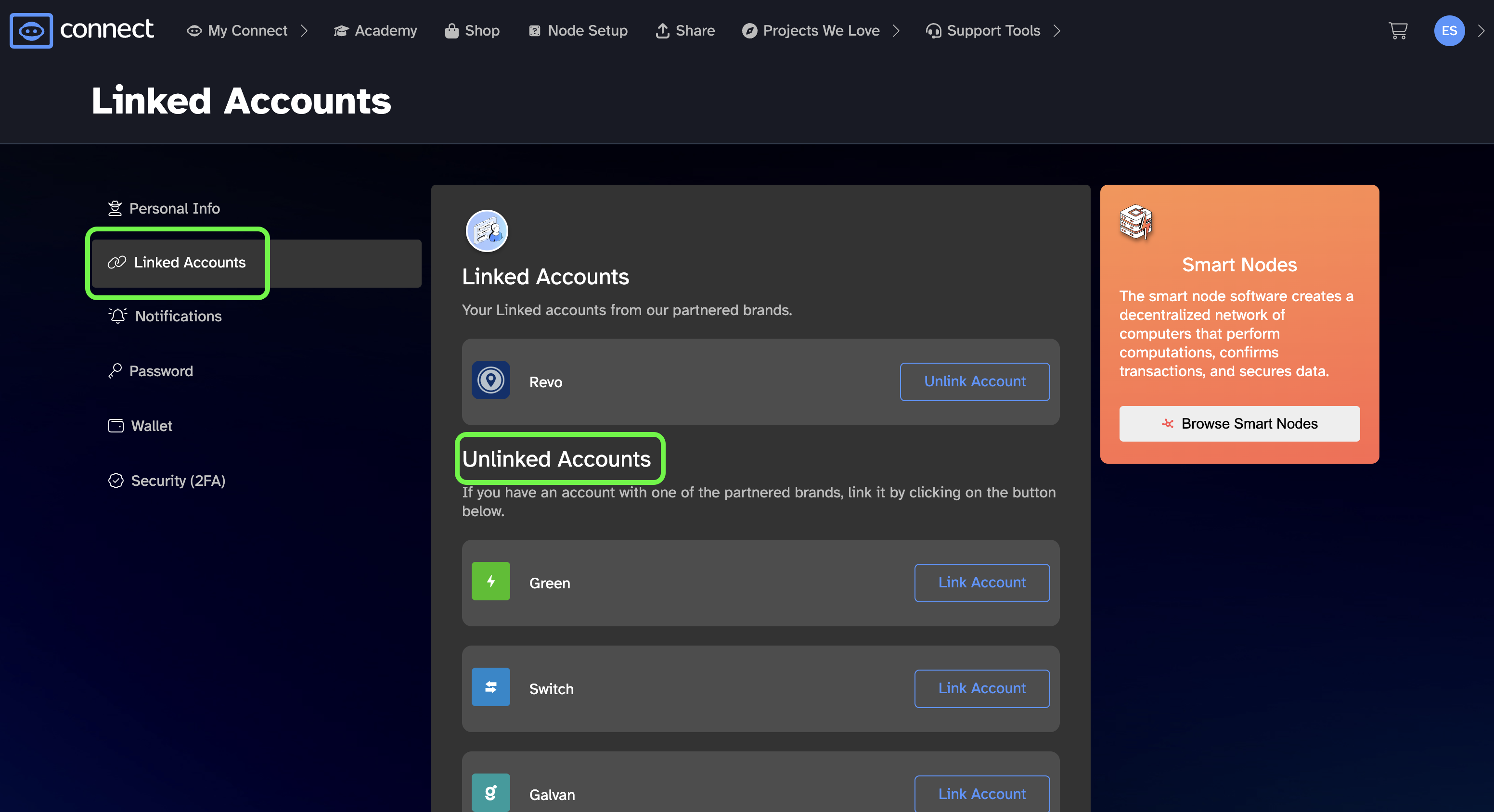Click the Revo brand icon

490,381
